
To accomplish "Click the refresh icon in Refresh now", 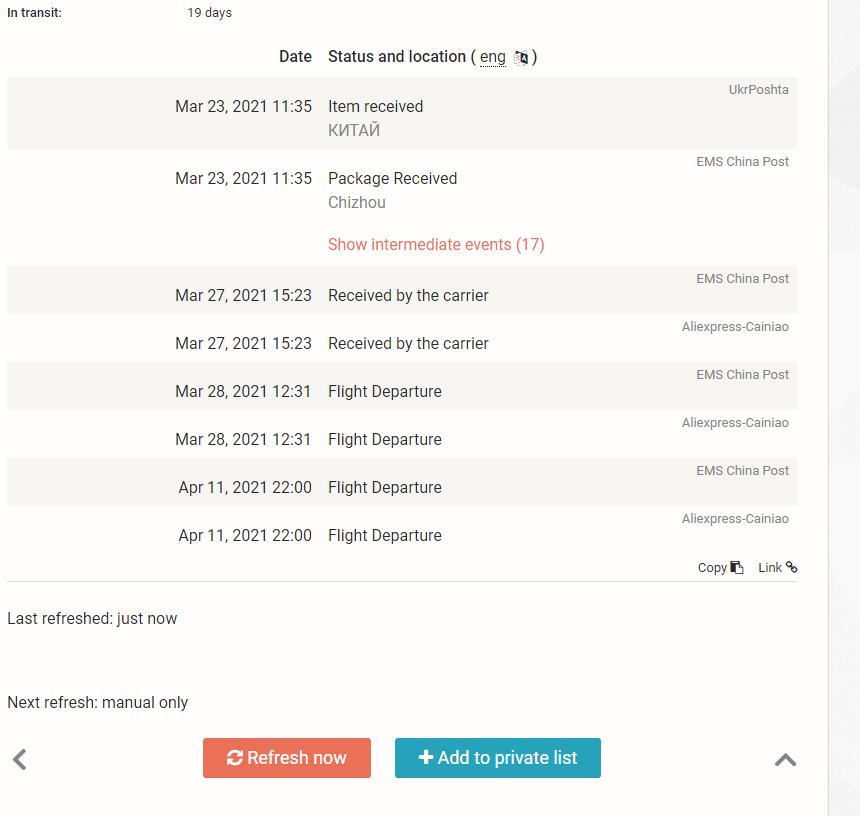I will [235, 758].
